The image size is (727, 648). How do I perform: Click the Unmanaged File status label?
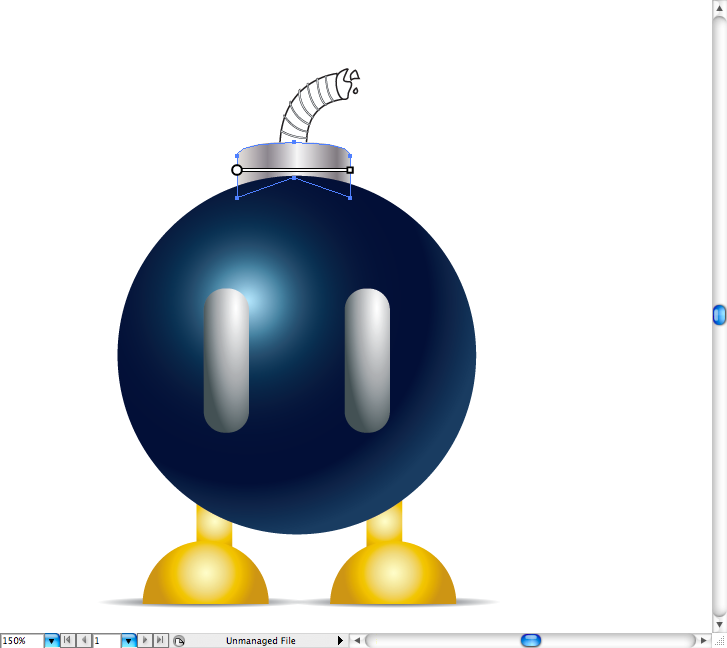(x=260, y=640)
